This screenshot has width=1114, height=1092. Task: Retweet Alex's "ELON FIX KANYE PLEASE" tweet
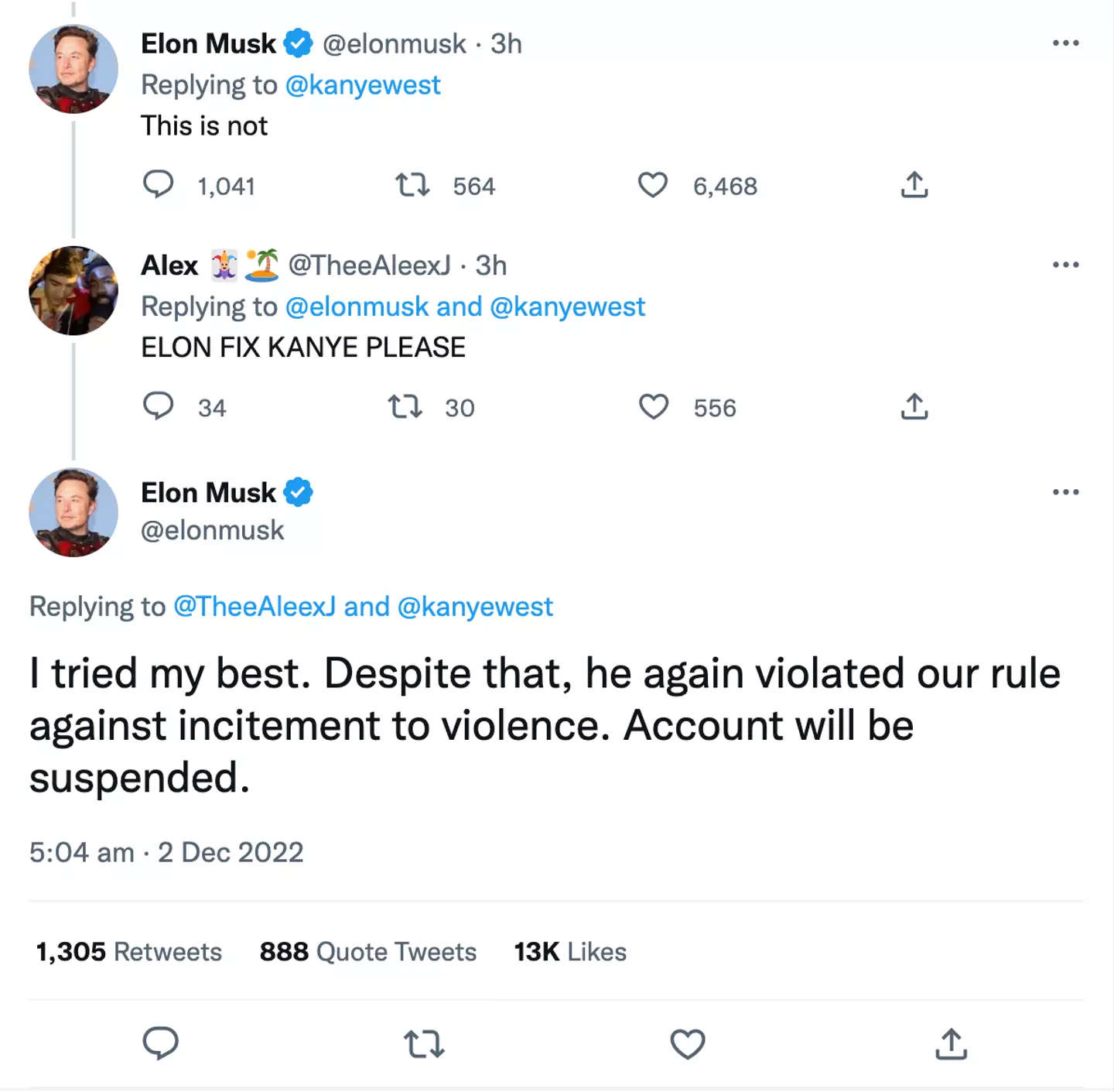click(405, 407)
